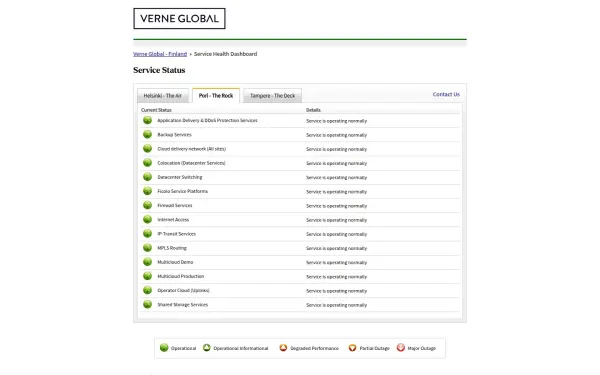
Task: Click green status icon beside MPLS Routing
Action: [147, 248]
